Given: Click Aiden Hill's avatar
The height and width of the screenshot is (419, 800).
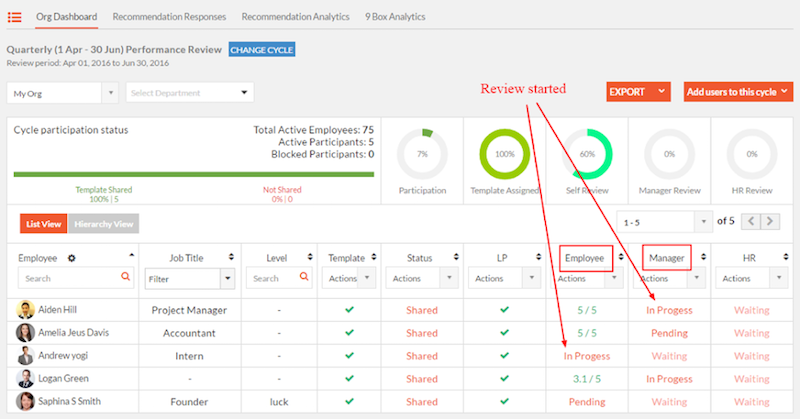Looking at the screenshot, I should [25, 310].
